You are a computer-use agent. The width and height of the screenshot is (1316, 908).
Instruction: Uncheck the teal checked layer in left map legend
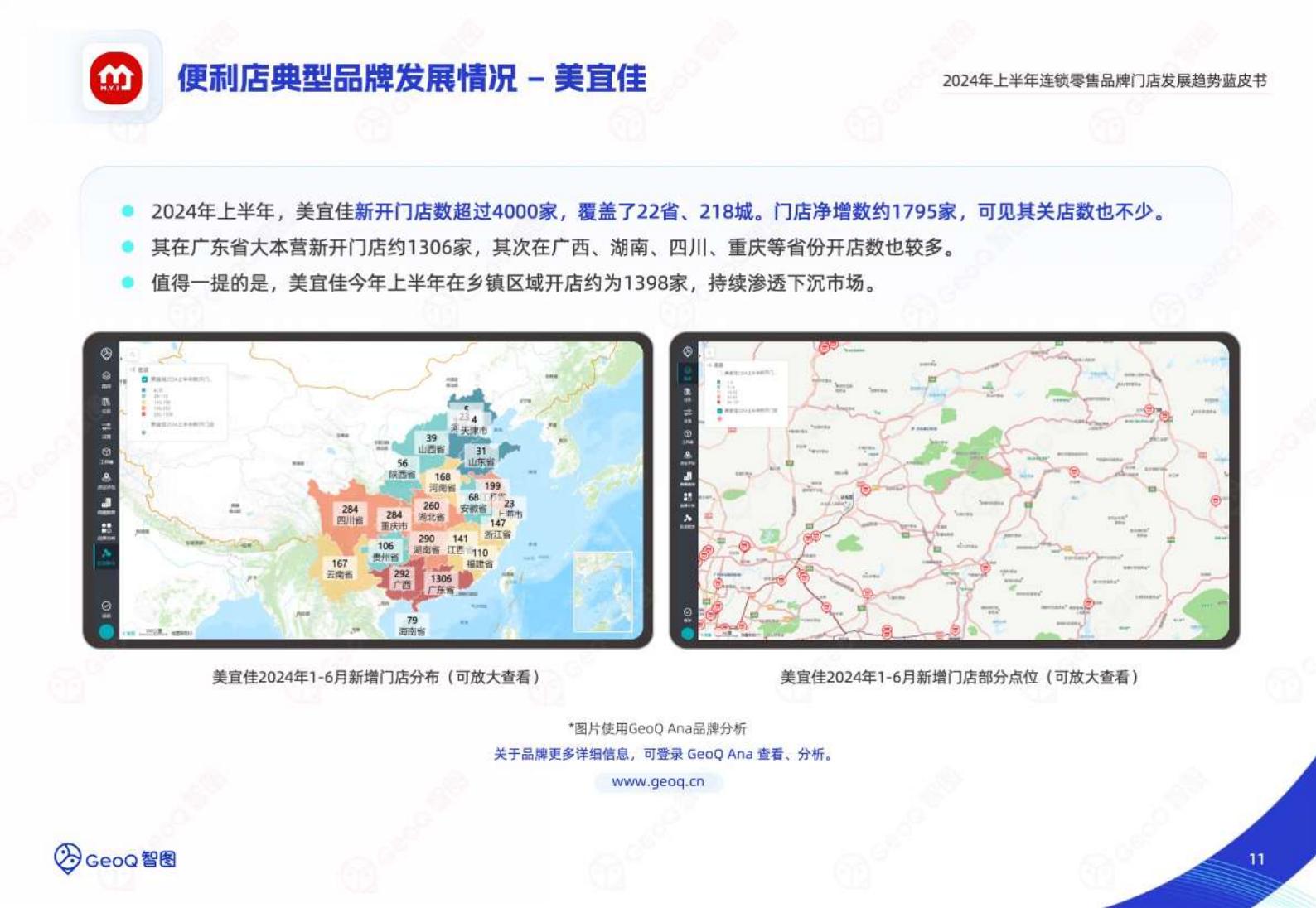pos(145,379)
